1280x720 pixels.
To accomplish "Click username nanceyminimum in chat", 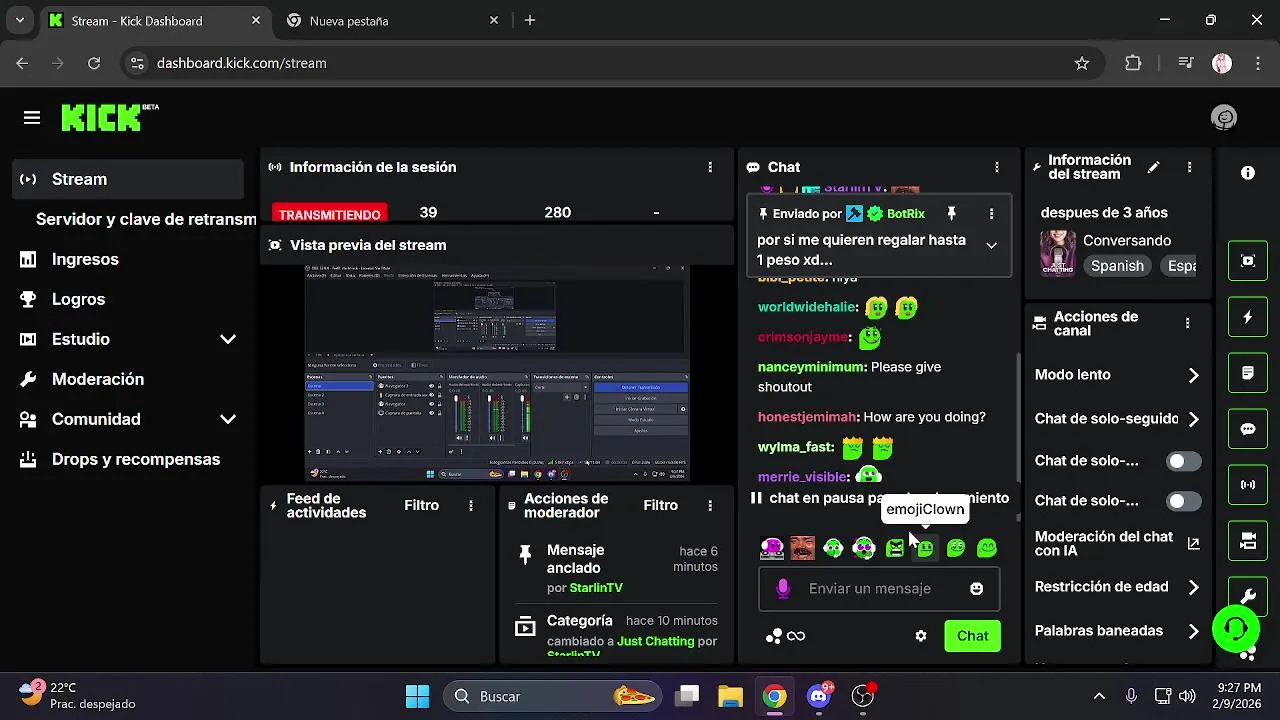I will 811,367.
